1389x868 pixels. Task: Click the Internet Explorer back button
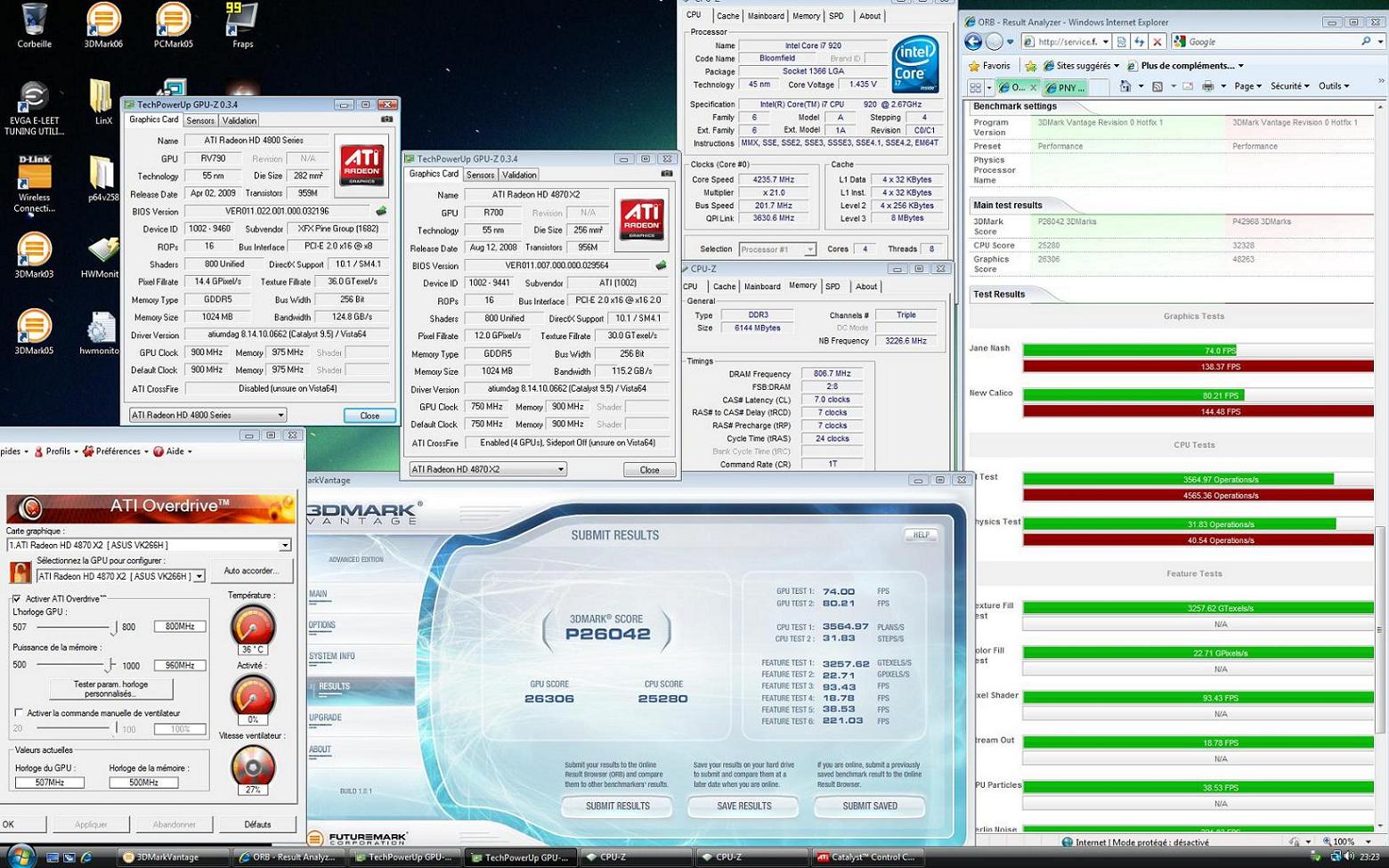973,42
